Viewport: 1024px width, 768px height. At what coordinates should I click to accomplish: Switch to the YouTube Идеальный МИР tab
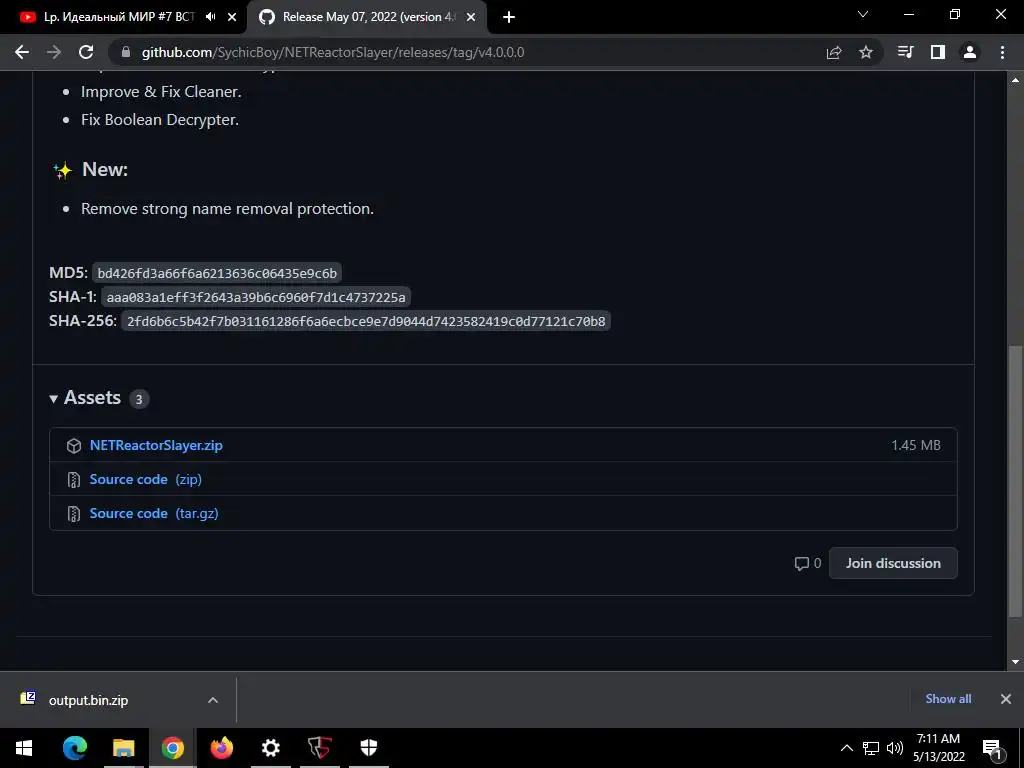(119, 17)
